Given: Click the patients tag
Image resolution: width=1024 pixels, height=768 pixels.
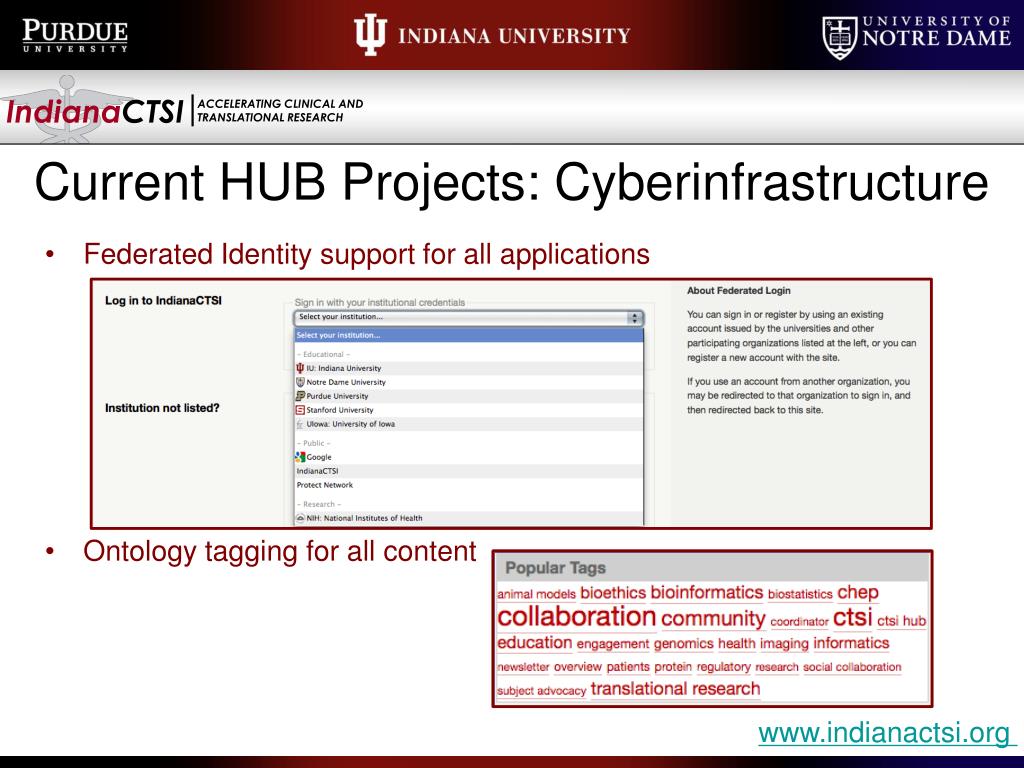Looking at the screenshot, I should click(628, 667).
